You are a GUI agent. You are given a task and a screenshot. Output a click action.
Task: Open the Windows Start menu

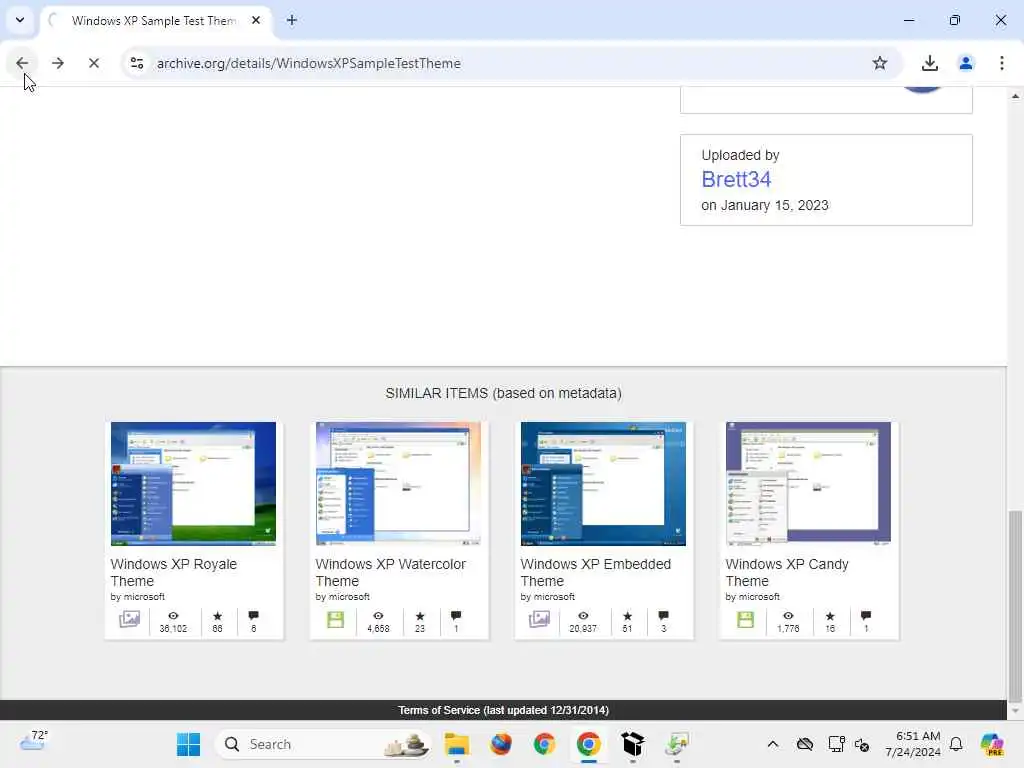point(189,744)
